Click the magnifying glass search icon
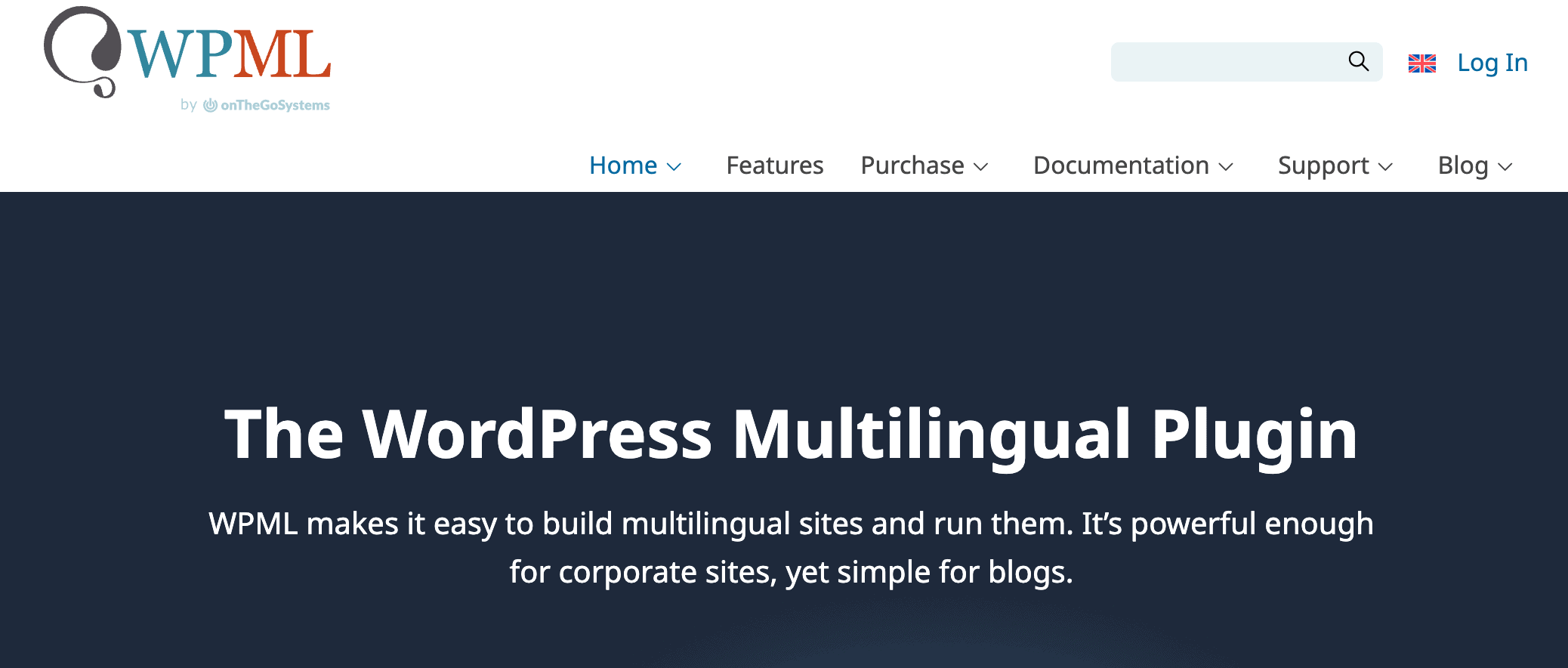 [x=1358, y=61]
